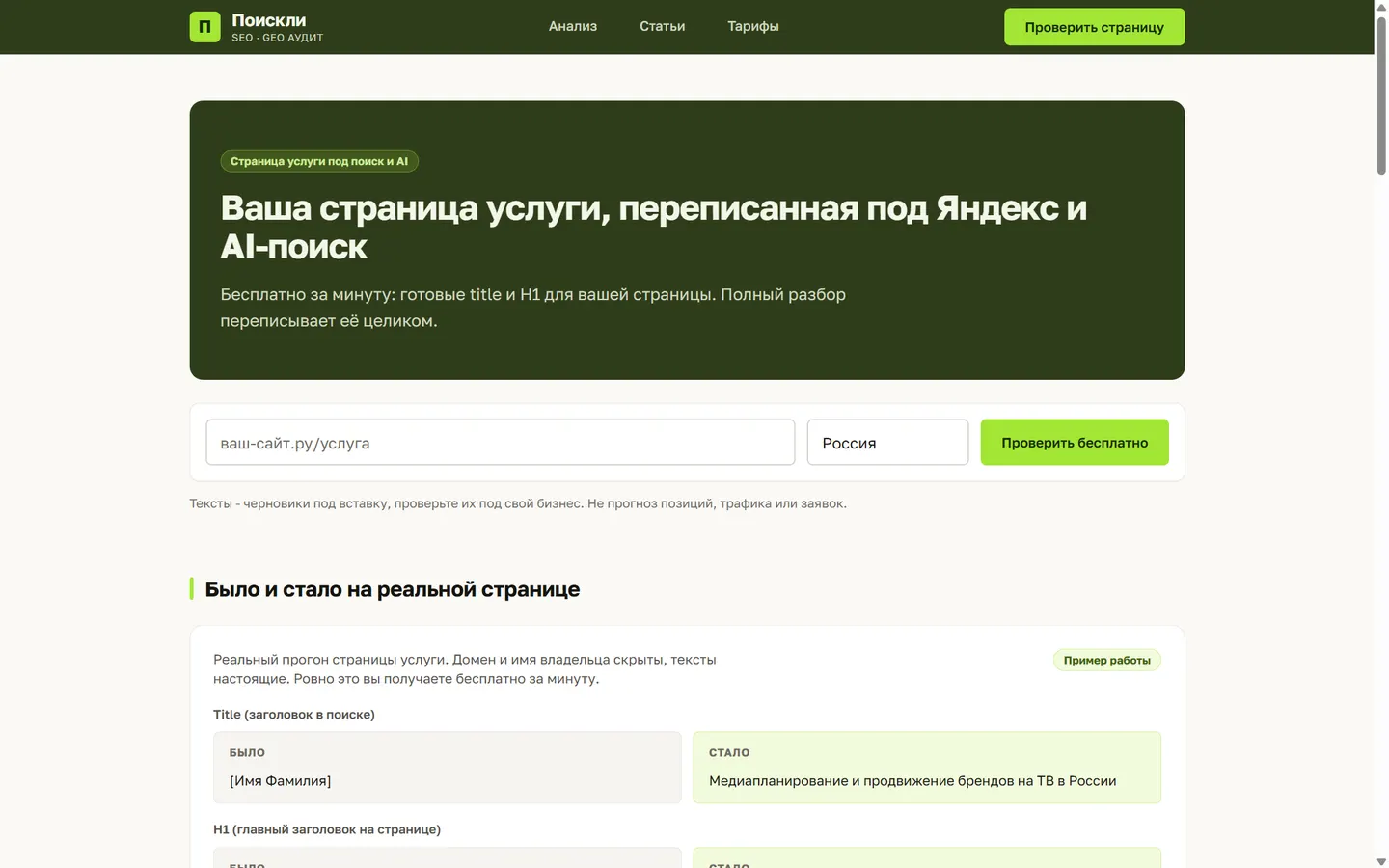Click the green Поискли logo icon
Viewport: 1389px width, 868px height.
204,27
